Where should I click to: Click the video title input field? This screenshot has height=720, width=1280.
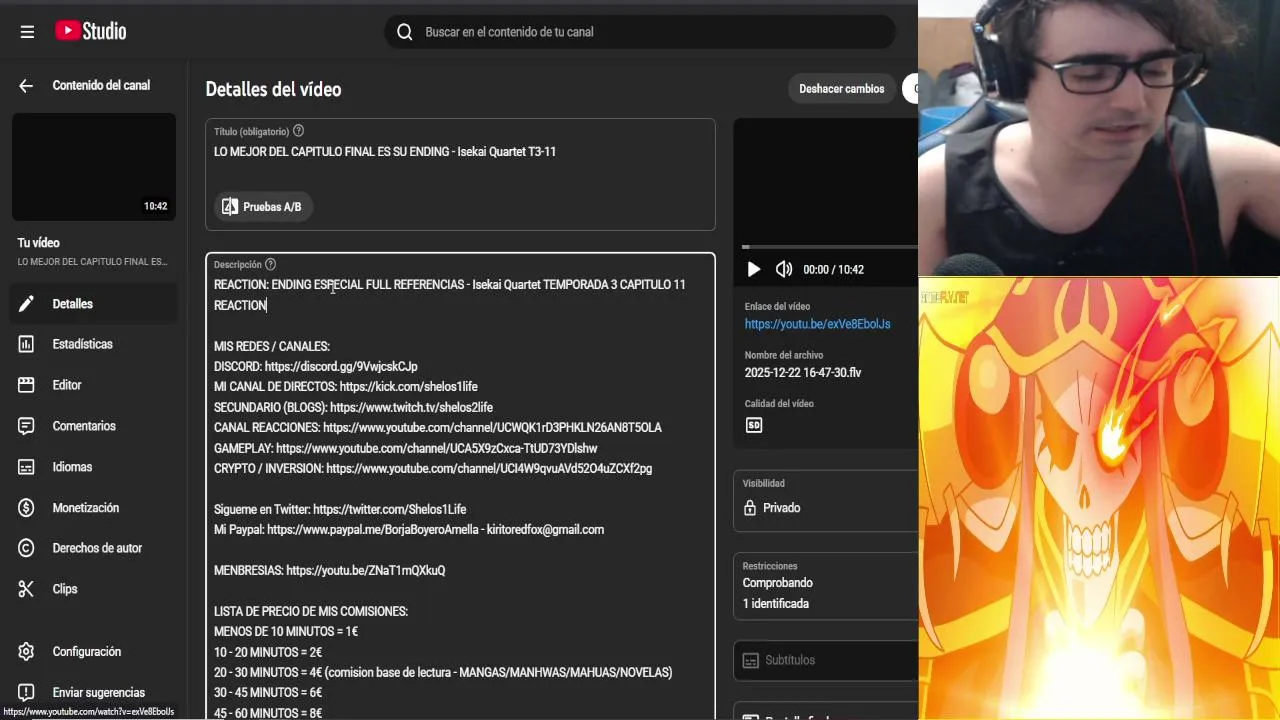460,152
